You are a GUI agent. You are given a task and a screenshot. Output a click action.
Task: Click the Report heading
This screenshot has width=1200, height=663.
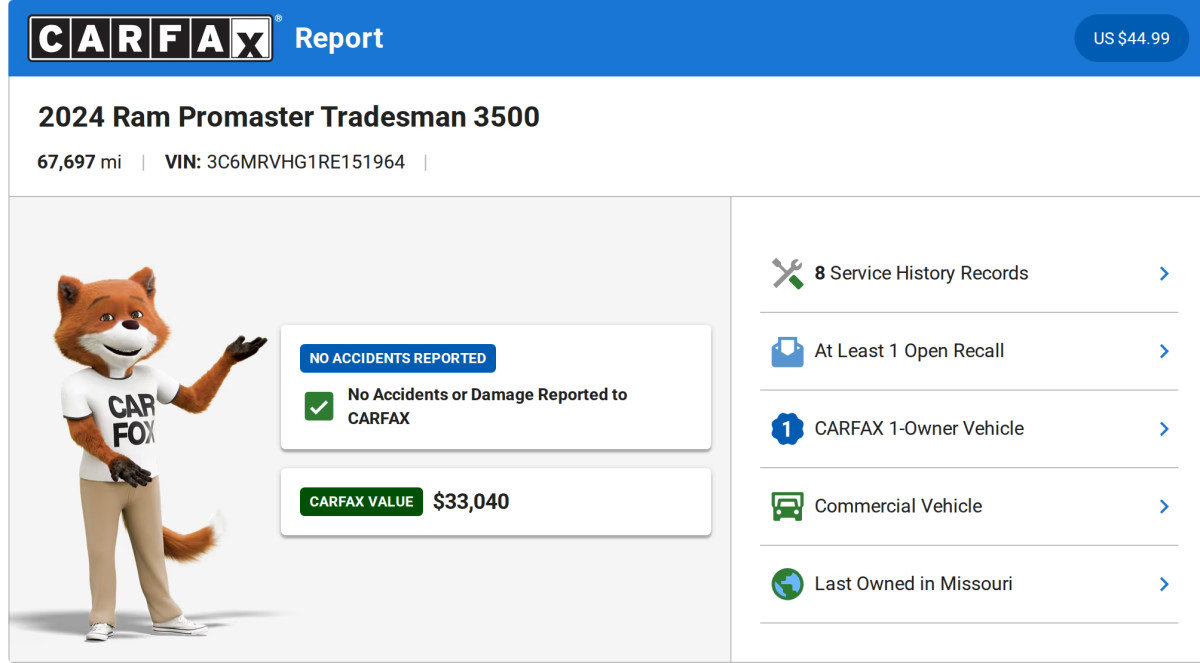click(338, 38)
